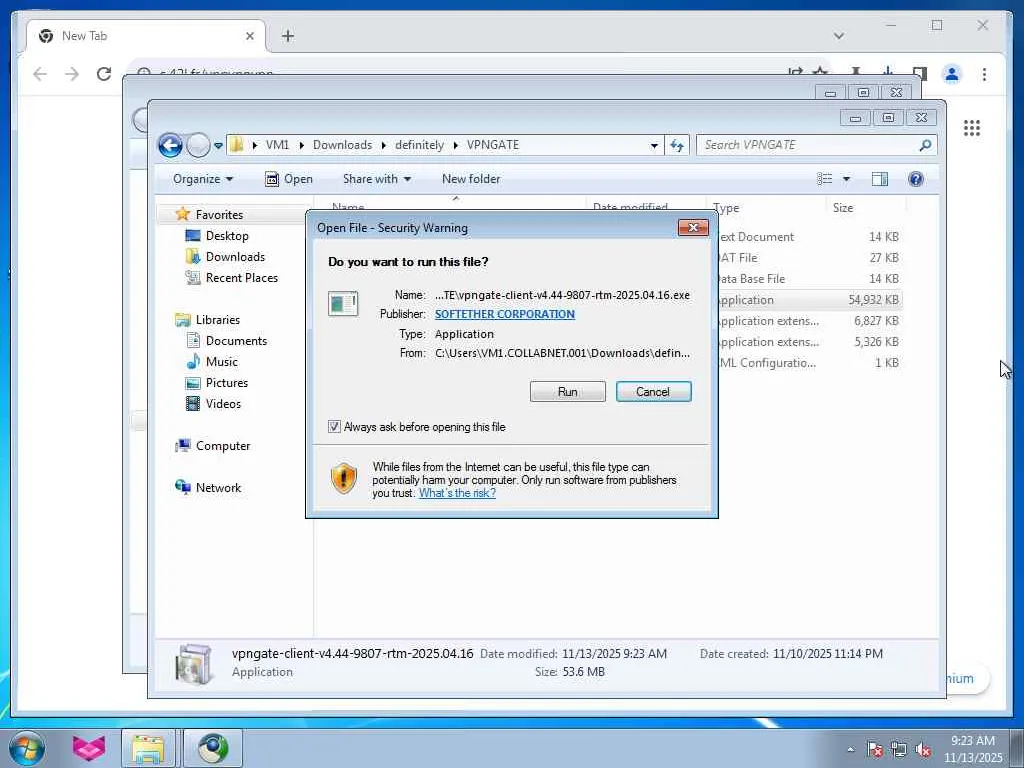Click the Chrome reload button
Image resolution: width=1024 pixels, height=768 pixels.
(104, 74)
